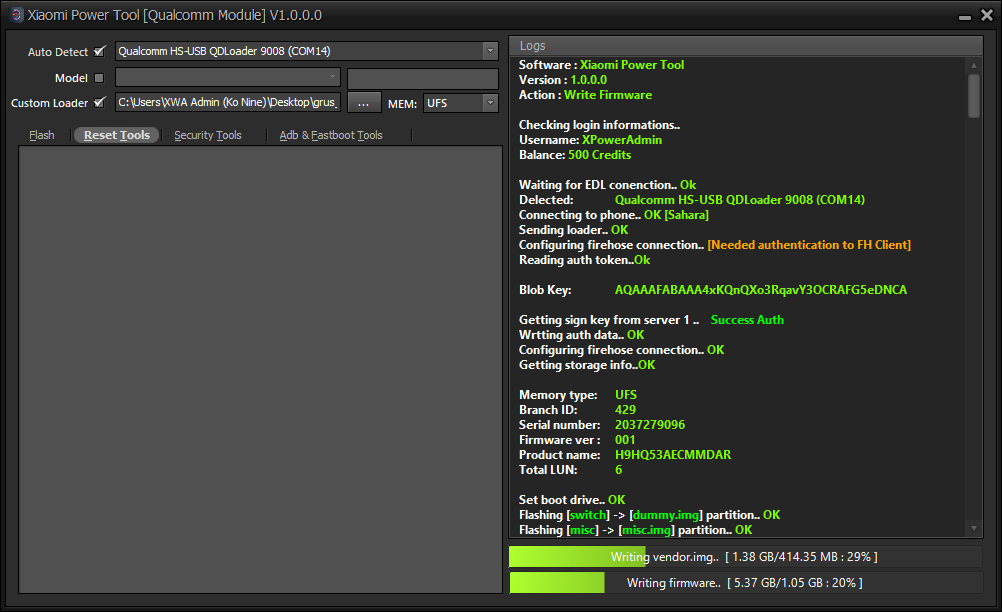Viewport: 1002px width, 612px height.
Task: Click the empty text field beside Model dropdown
Action: point(422,78)
